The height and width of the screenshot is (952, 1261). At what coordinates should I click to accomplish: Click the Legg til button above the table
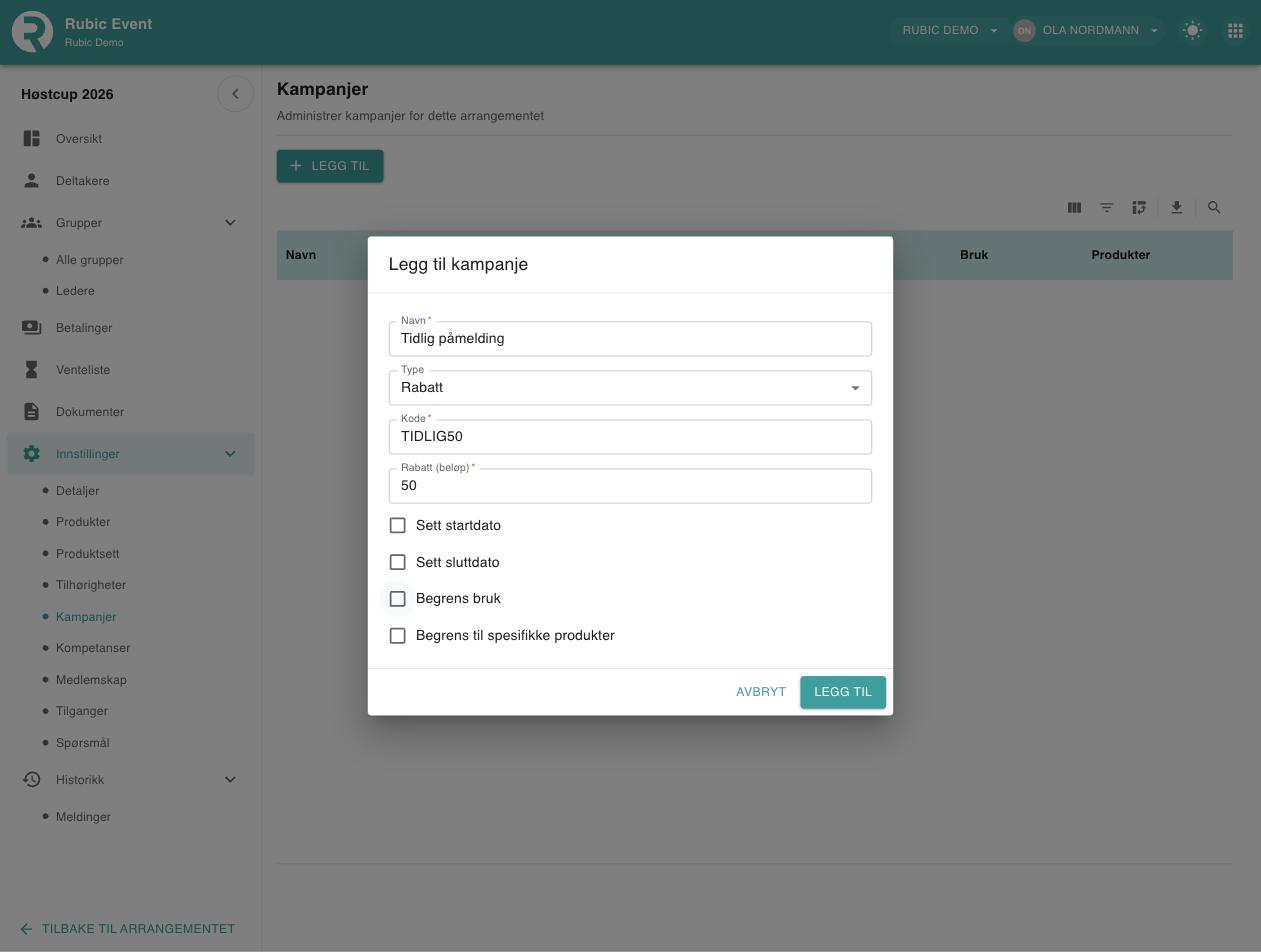point(330,166)
